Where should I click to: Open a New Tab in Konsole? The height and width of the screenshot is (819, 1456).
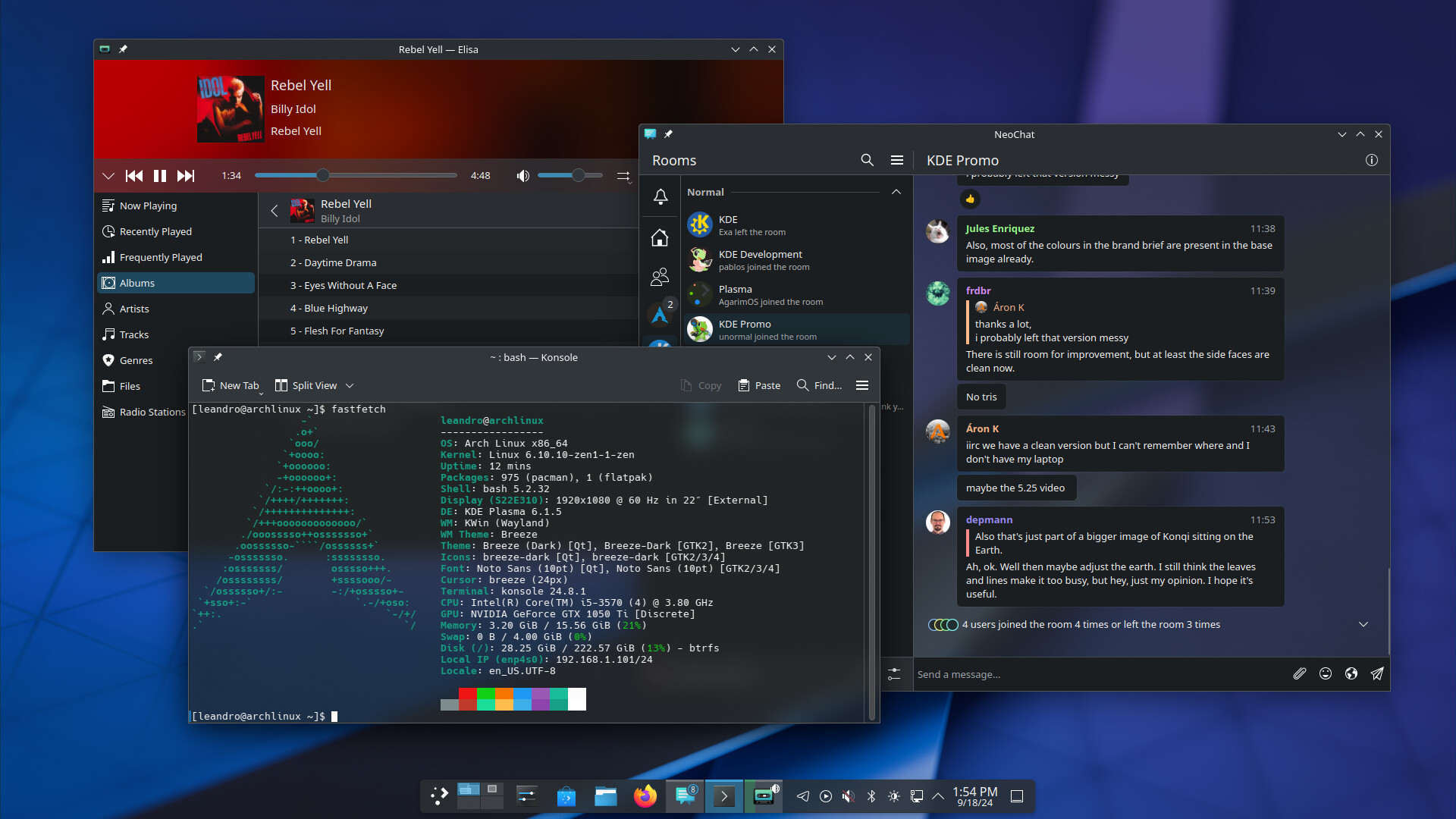tap(232, 385)
